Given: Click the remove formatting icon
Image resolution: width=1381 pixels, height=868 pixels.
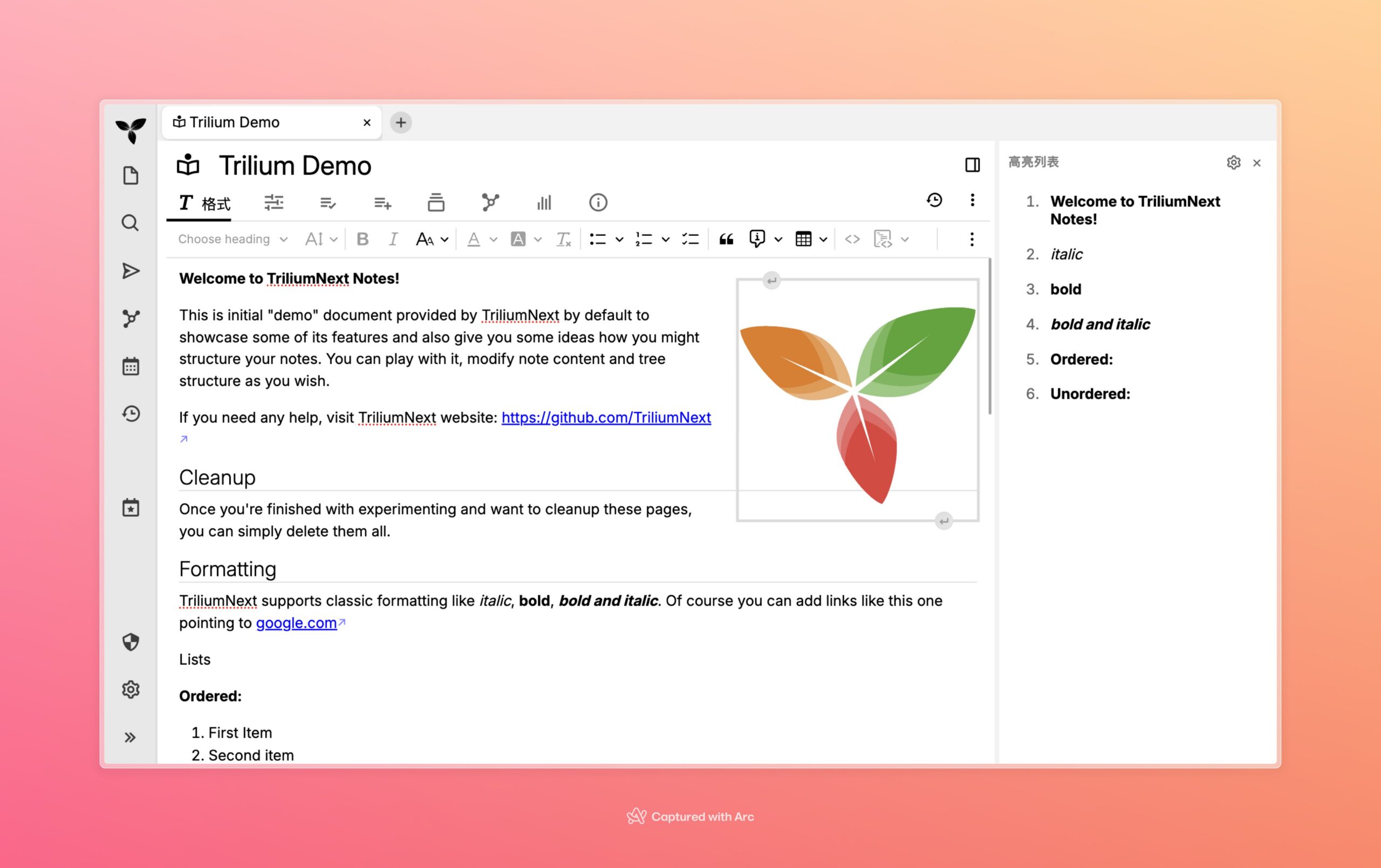Looking at the screenshot, I should [x=564, y=239].
